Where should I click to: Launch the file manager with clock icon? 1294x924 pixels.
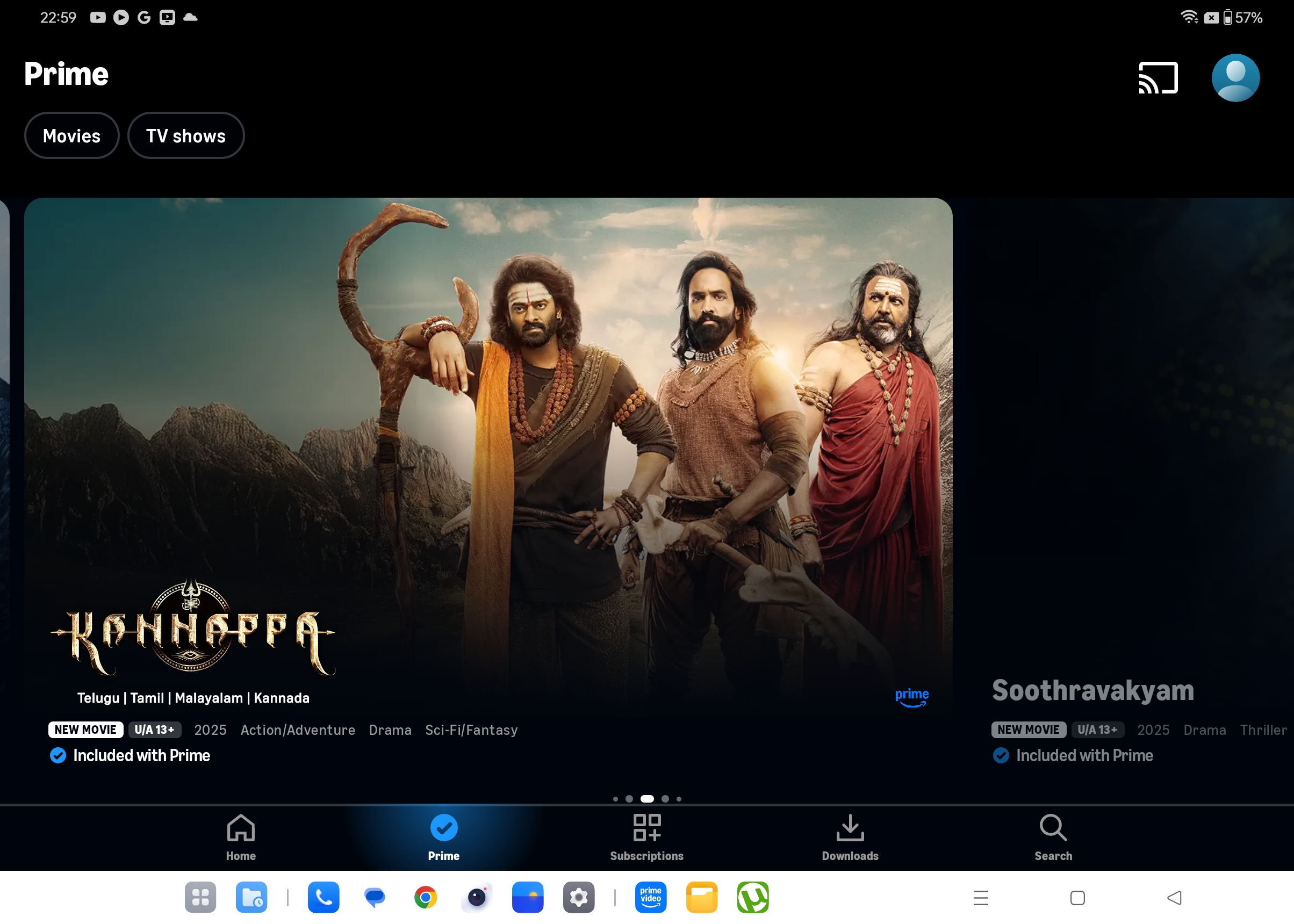pos(251,897)
